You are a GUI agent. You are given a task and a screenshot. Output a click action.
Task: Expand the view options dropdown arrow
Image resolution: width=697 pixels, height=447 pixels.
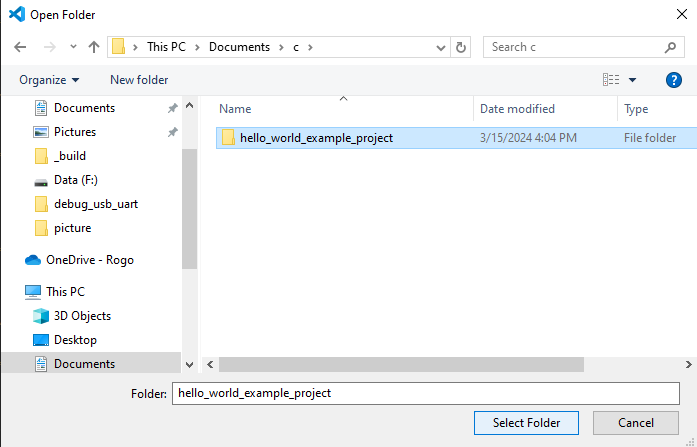tap(632, 80)
